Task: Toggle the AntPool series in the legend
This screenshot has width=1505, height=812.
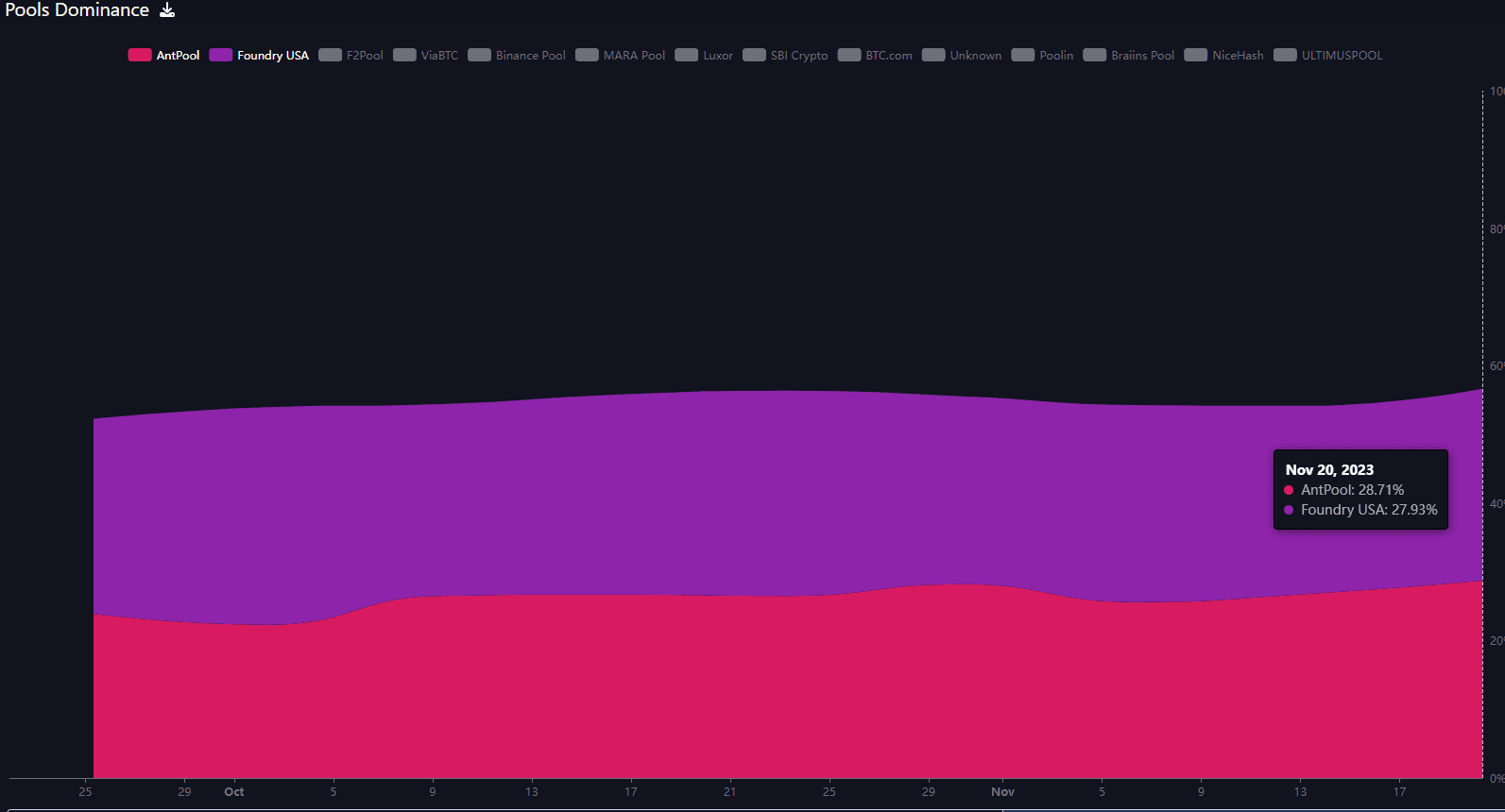Action: [x=164, y=55]
